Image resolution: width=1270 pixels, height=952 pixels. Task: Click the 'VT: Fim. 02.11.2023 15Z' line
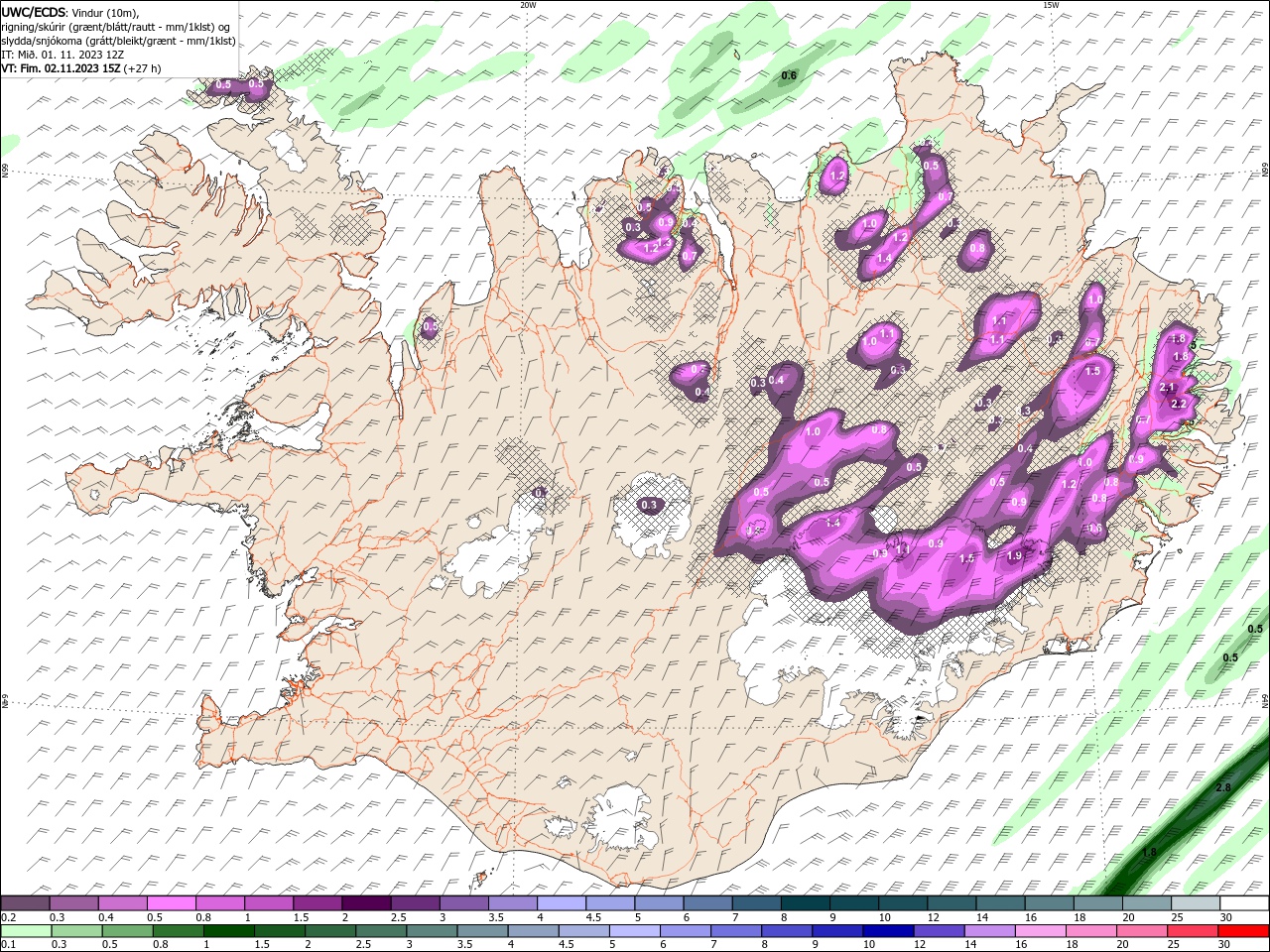pyautogui.click(x=81, y=69)
